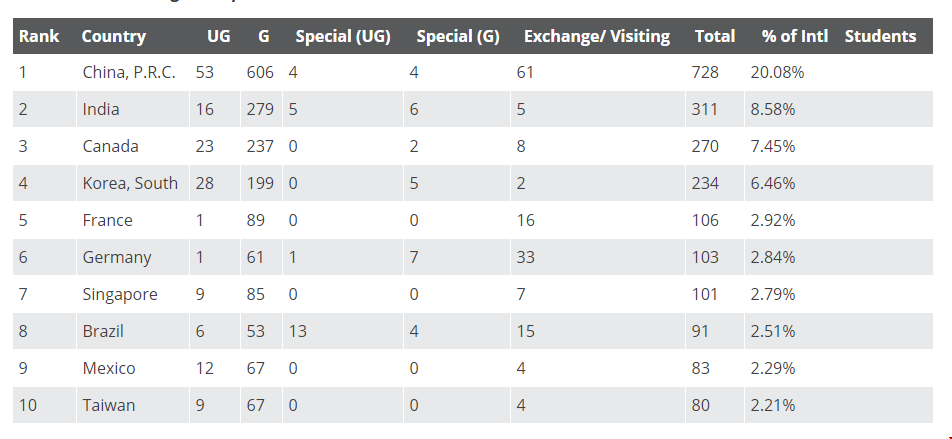The width and height of the screenshot is (952, 439).
Task: Click the France country cell
Action: coord(107,220)
